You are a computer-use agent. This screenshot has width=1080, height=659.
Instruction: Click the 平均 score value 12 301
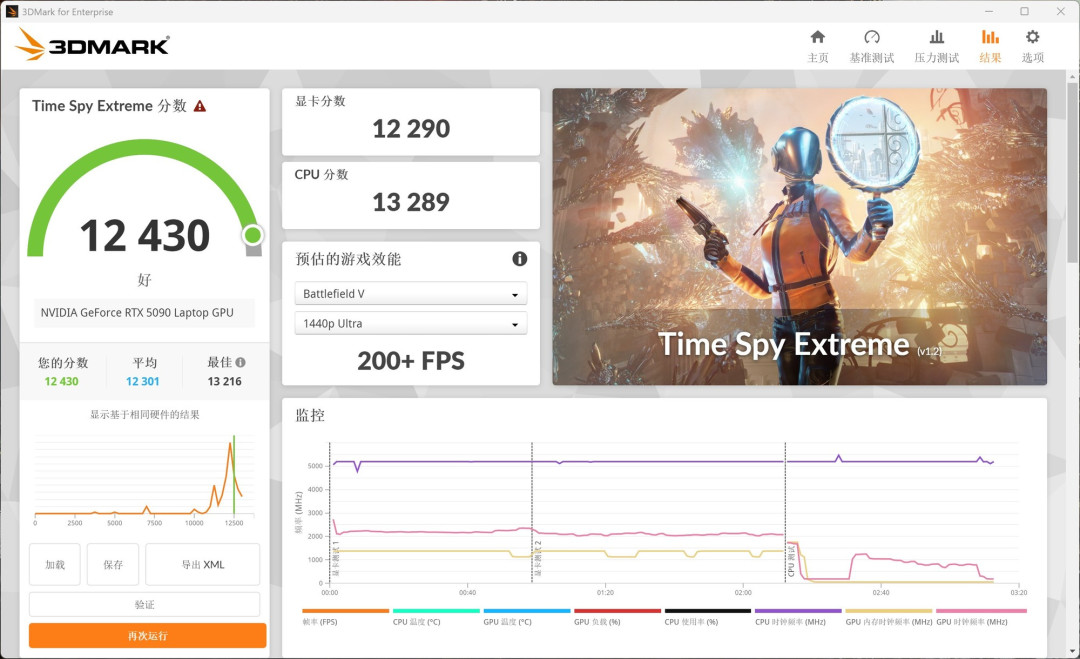click(x=143, y=381)
